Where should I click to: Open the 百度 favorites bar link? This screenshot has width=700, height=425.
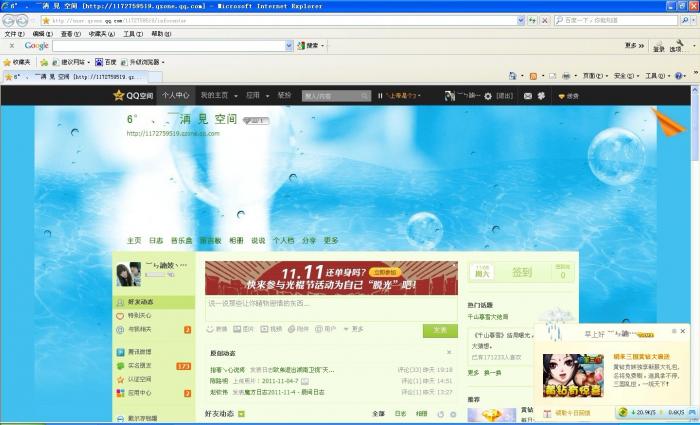[x=106, y=62]
